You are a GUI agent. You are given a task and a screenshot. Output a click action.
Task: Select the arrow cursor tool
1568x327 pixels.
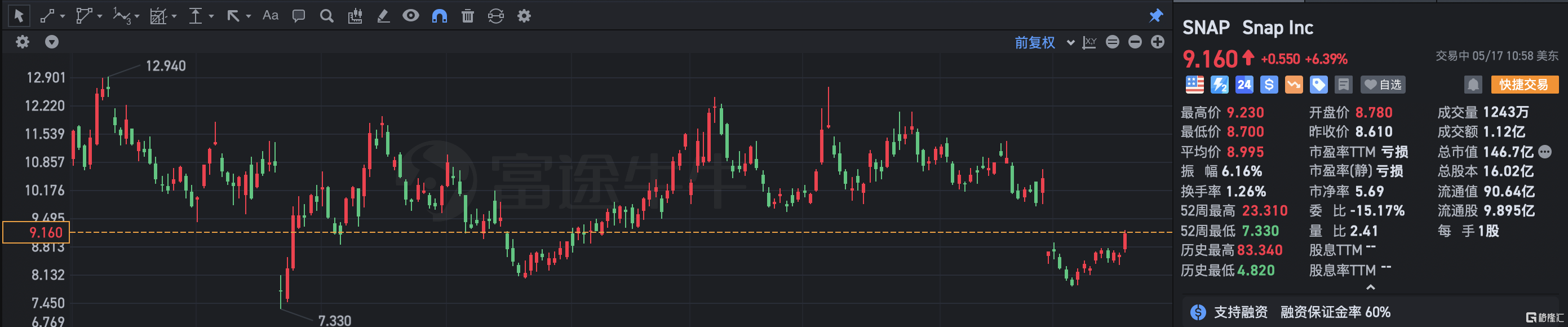pyautogui.click(x=19, y=16)
